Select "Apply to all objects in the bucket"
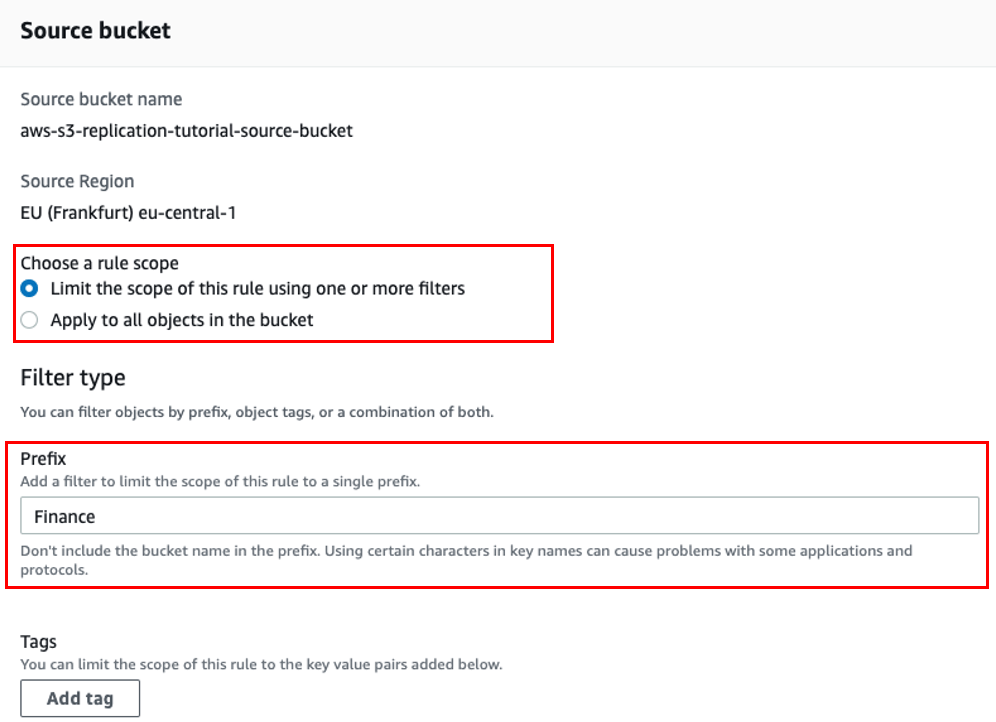The height and width of the screenshot is (722, 996). pos(29,319)
